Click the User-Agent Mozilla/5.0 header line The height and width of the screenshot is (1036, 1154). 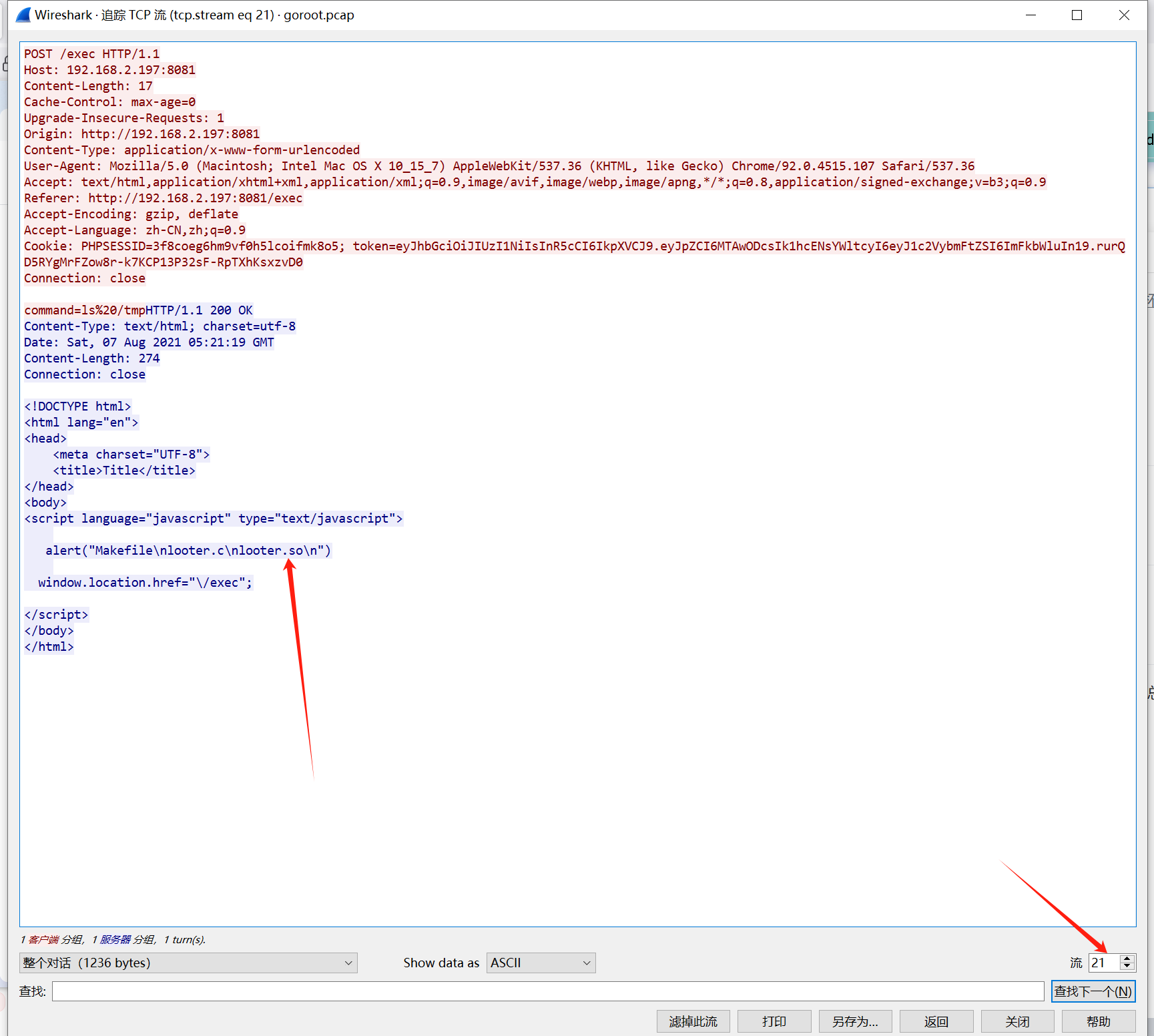pyautogui.click(x=499, y=166)
